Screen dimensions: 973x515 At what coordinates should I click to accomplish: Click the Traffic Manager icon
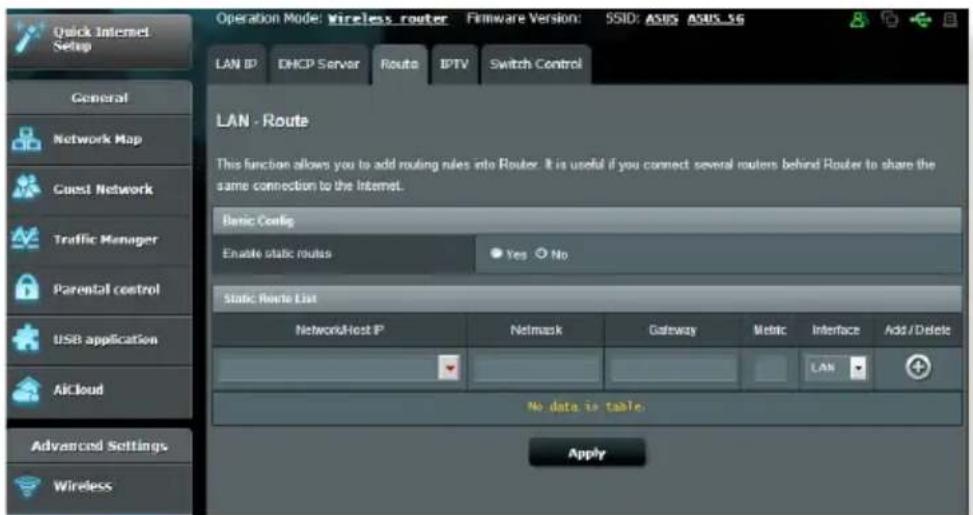pyautogui.click(x=25, y=239)
